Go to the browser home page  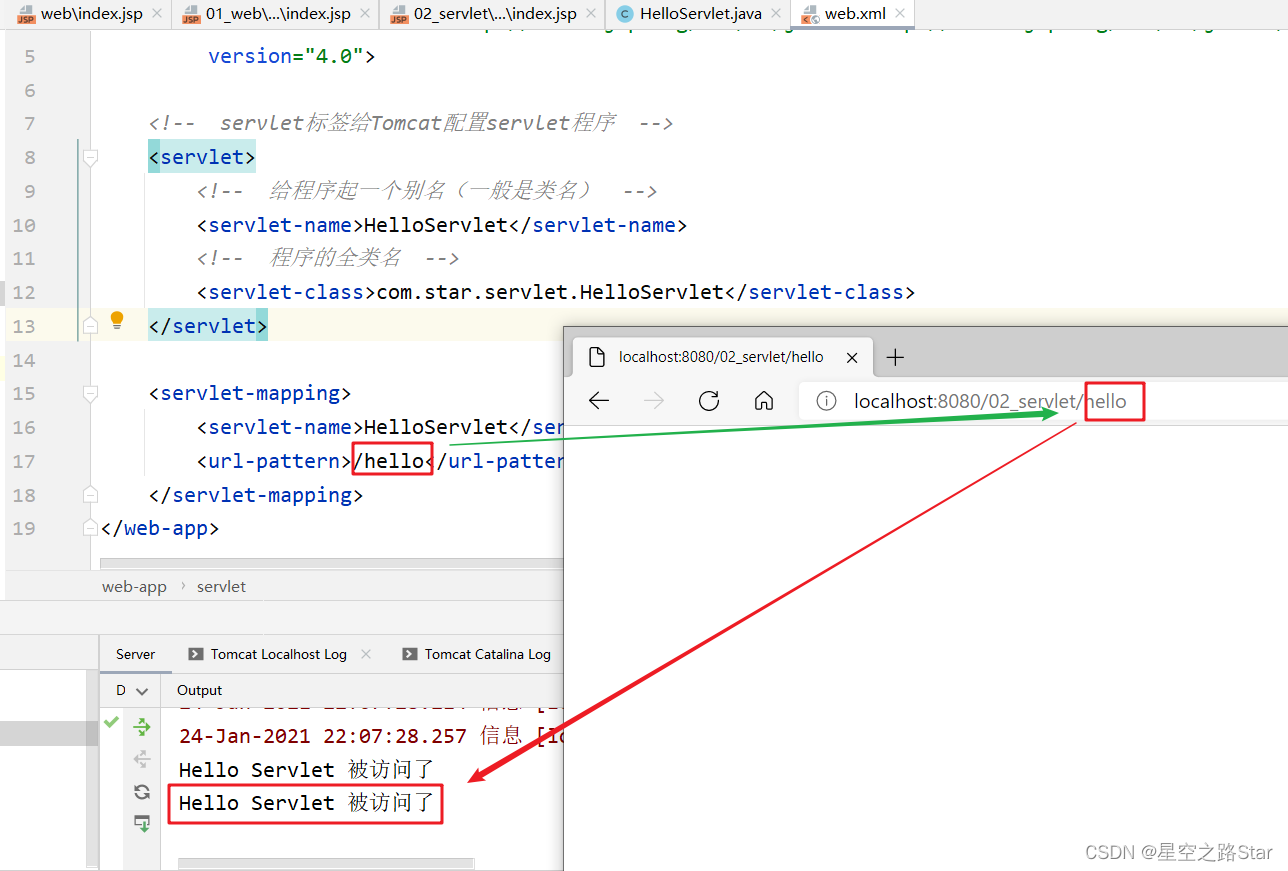tap(764, 401)
